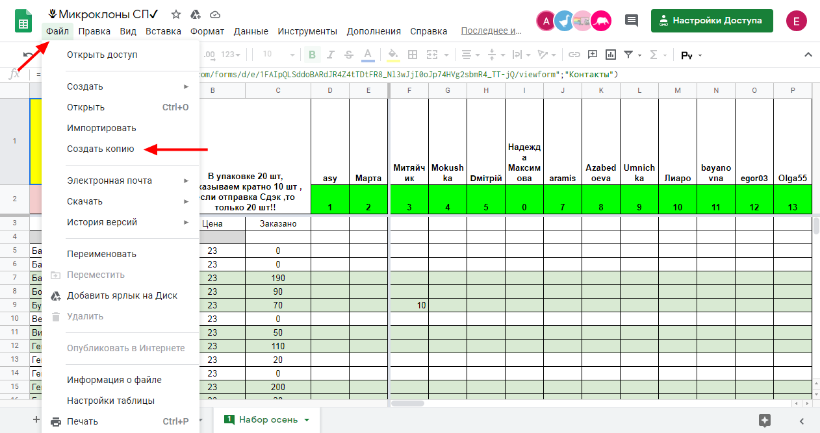
Task: Click the user account avatar
Action: 795,20
